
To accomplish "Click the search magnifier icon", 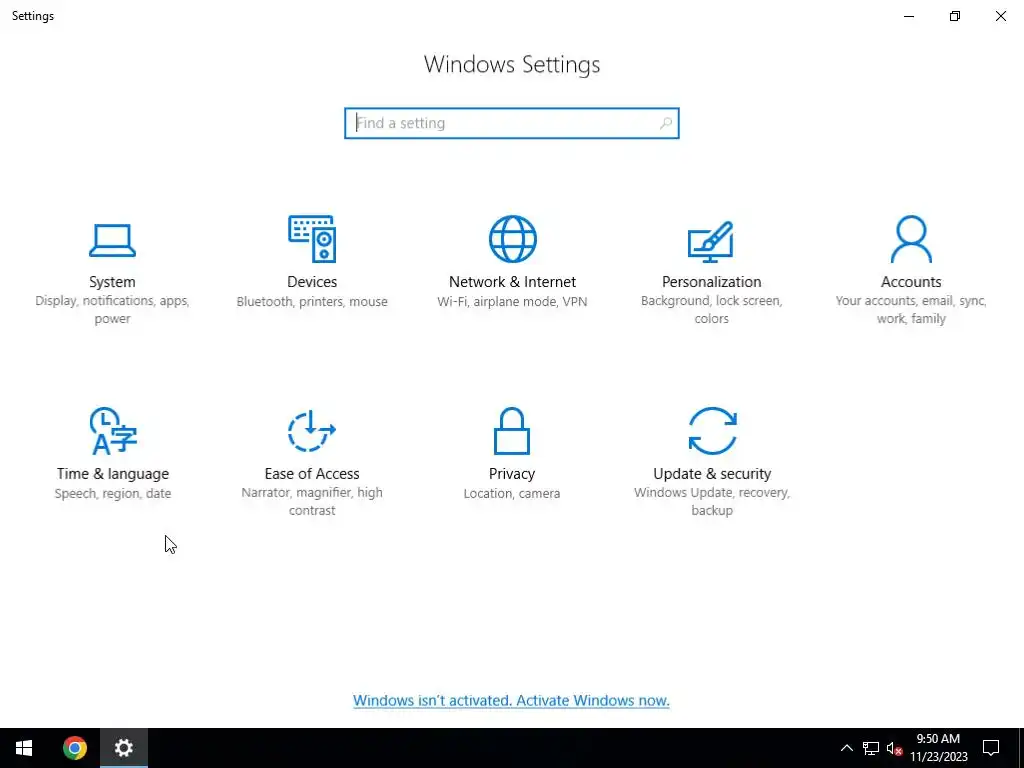I will [665, 123].
